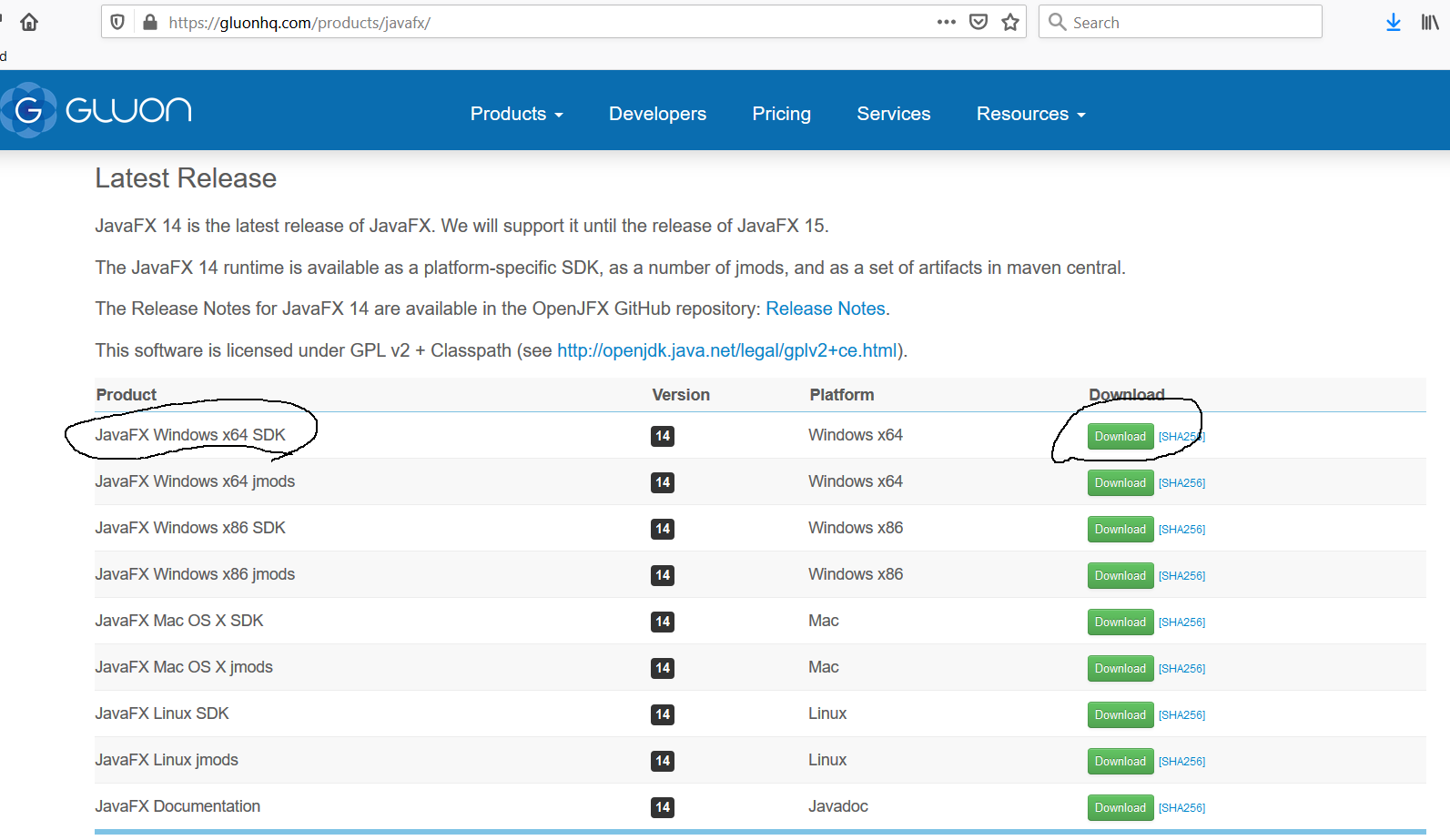Open SHA256 link for Mac OS X jmods
Viewport: 1450px width, 840px height.
1181,669
